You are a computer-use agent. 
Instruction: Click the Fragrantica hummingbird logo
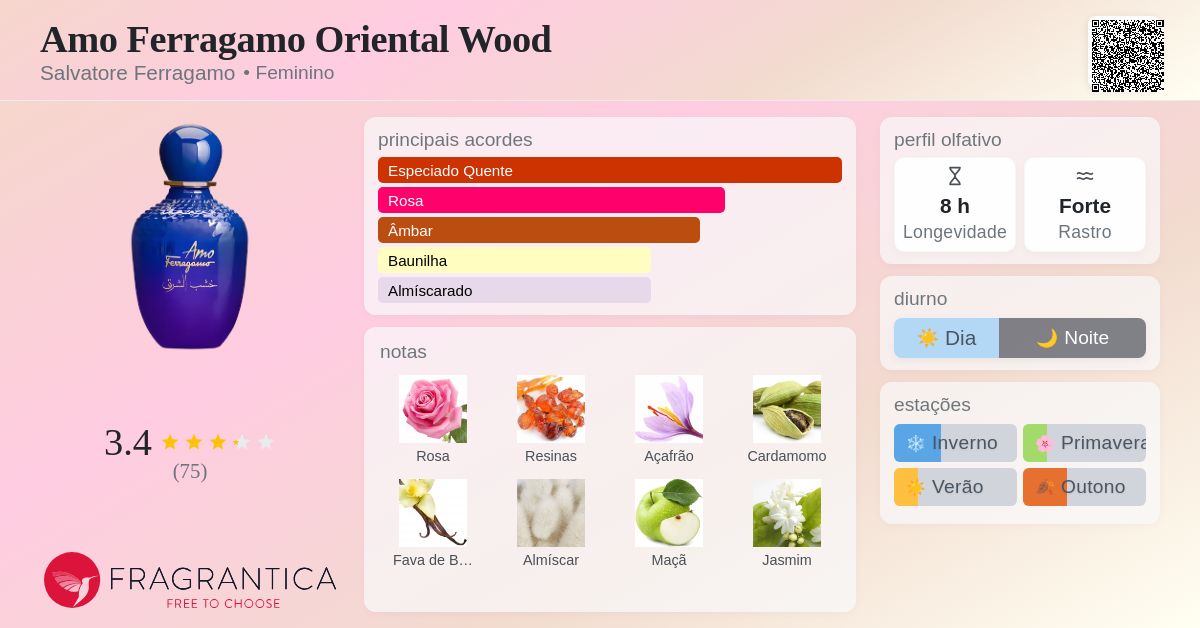(x=72, y=580)
